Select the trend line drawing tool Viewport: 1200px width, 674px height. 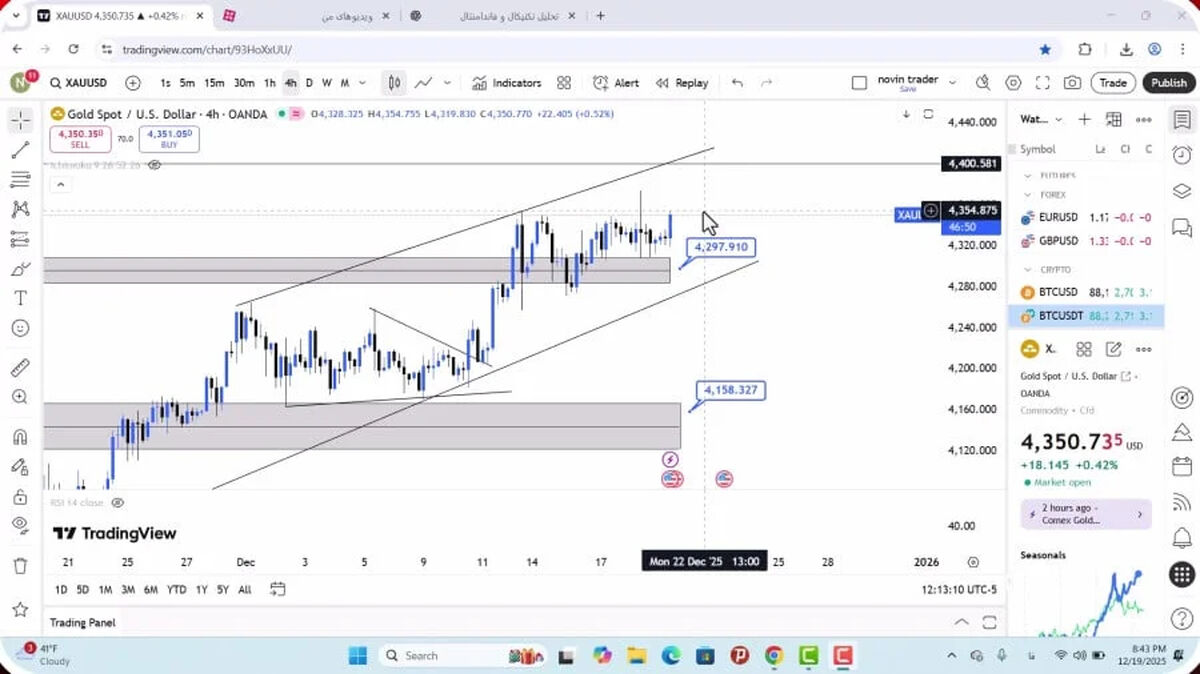(x=20, y=150)
